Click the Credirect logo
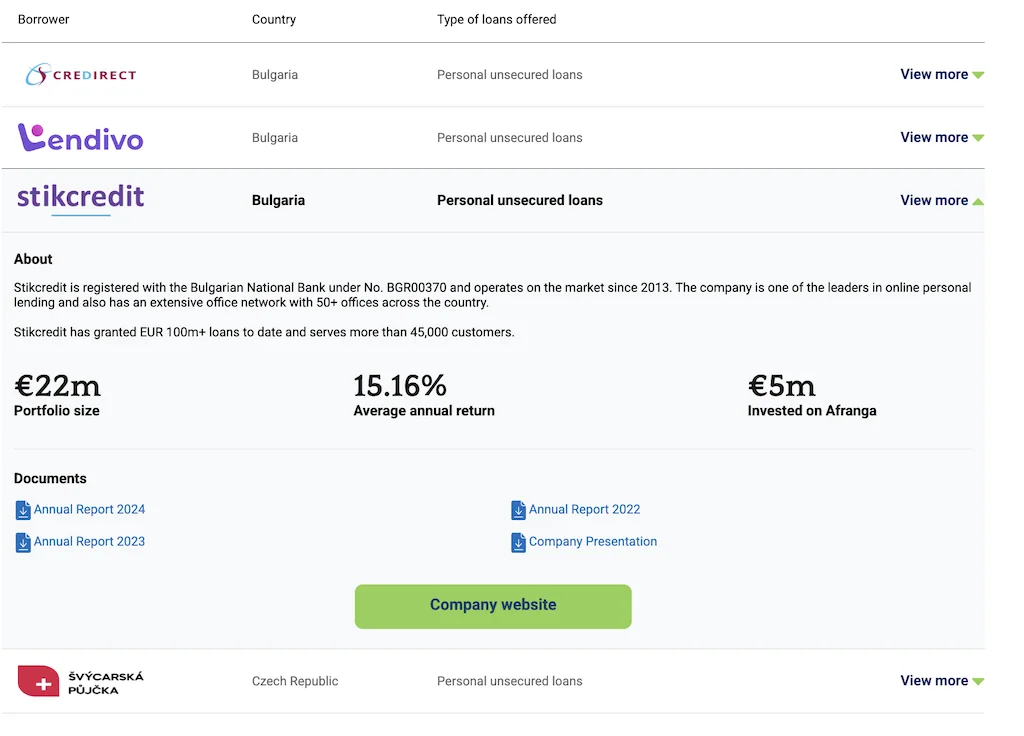This screenshot has width=1024, height=736. click(80, 75)
